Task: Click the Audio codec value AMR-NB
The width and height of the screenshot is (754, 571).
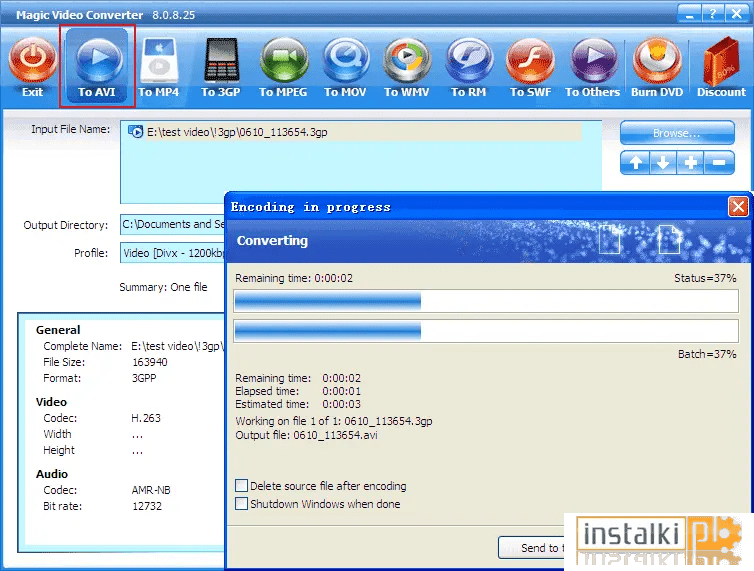Action: [x=151, y=490]
